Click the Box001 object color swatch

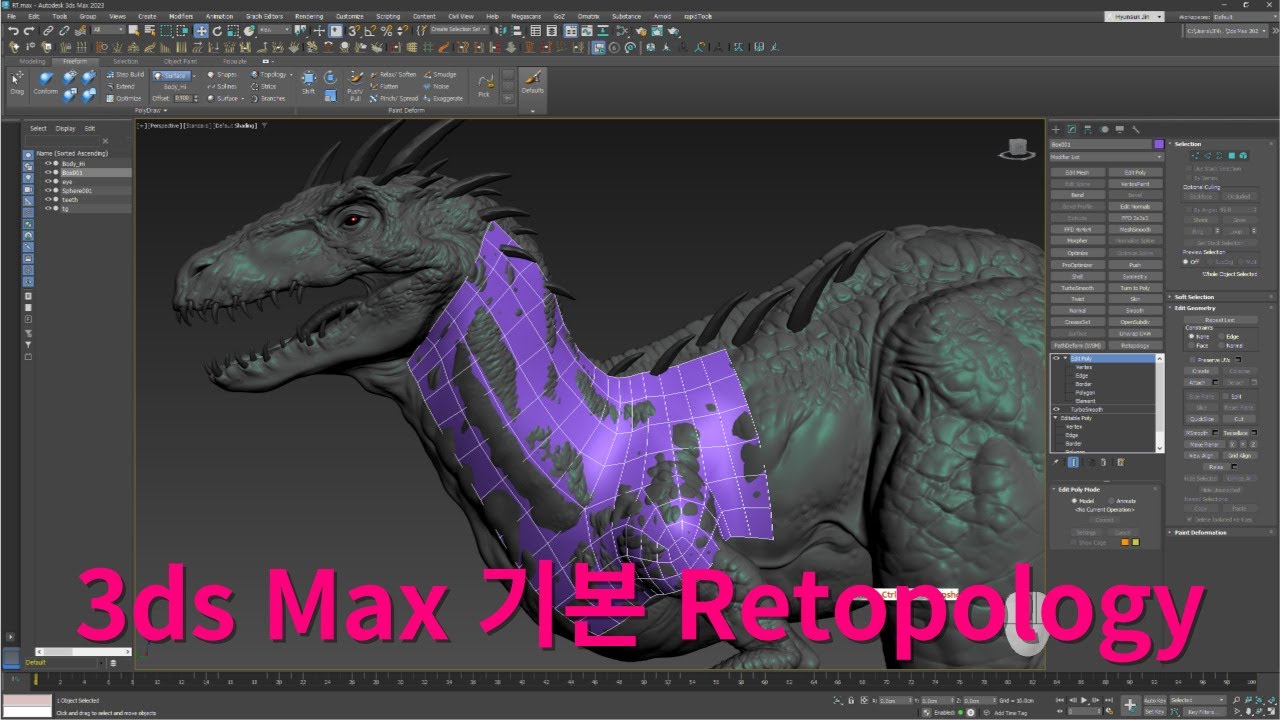(x=1159, y=144)
